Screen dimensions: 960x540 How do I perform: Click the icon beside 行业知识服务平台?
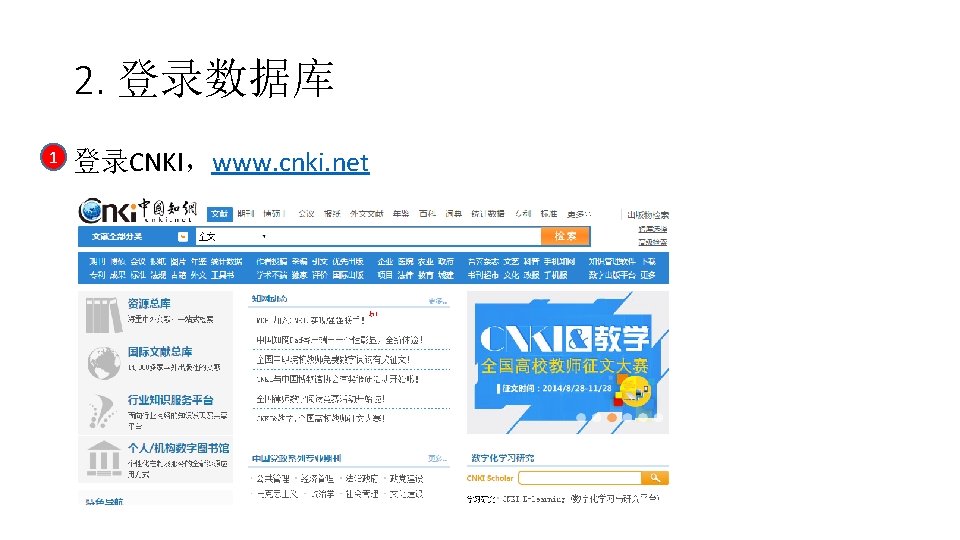click(102, 411)
